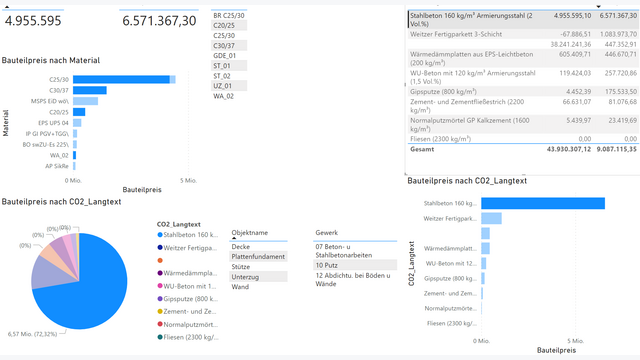Click the orange legend dot with no label

(x=160, y=260)
